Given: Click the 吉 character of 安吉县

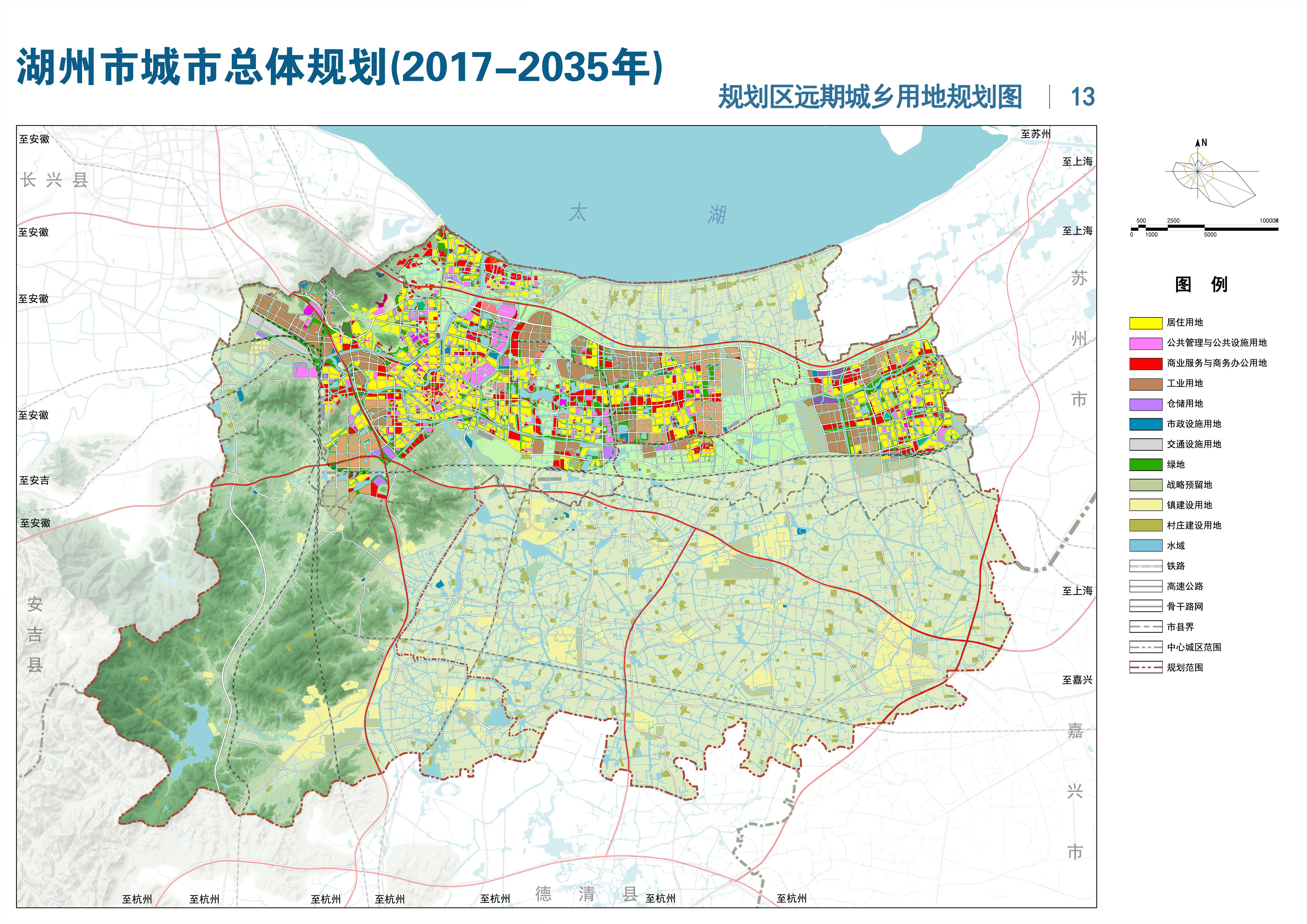Looking at the screenshot, I should [x=35, y=635].
